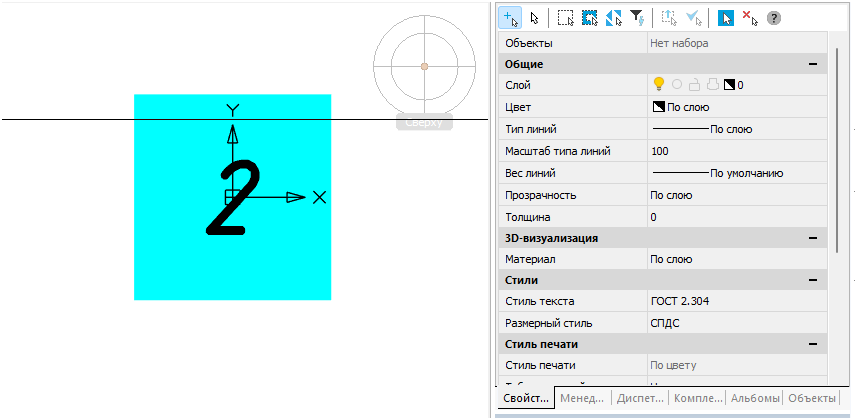Switch to the Компле... tab
The width and height of the screenshot is (857, 420).
click(698, 399)
